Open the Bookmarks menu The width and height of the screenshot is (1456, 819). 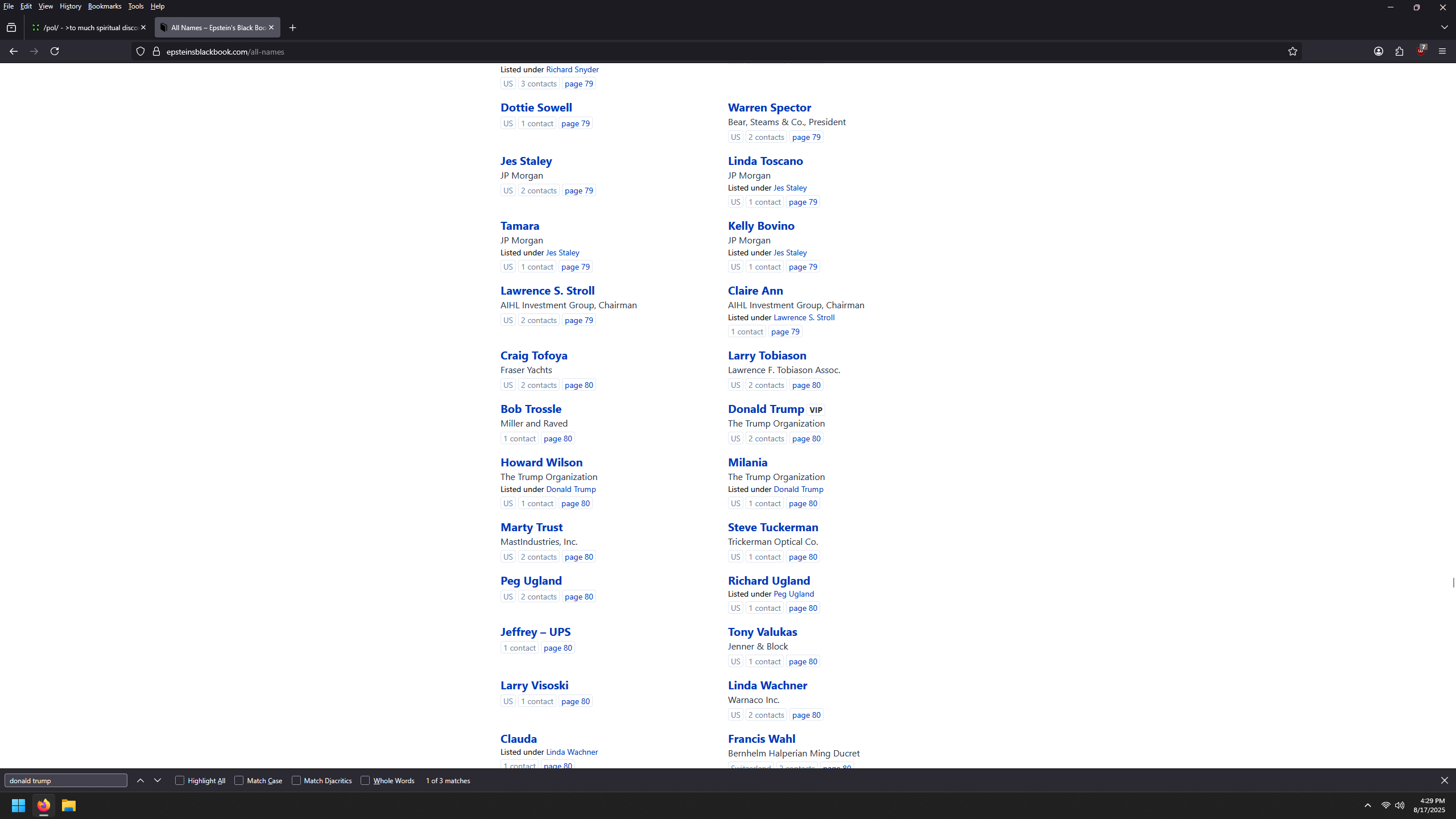[x=104, y=6]
